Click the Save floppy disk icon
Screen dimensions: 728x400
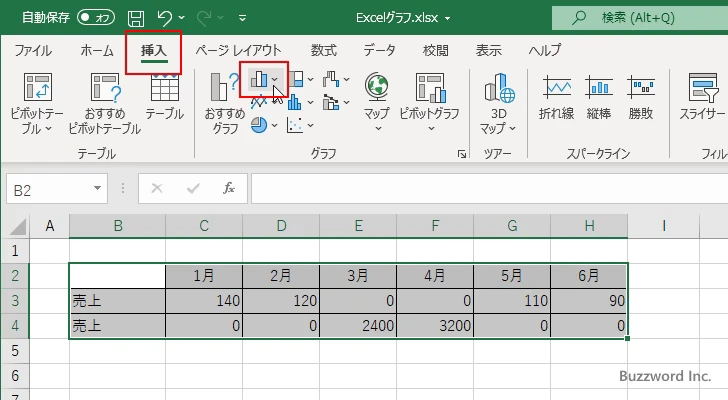[x=136, y=18]
